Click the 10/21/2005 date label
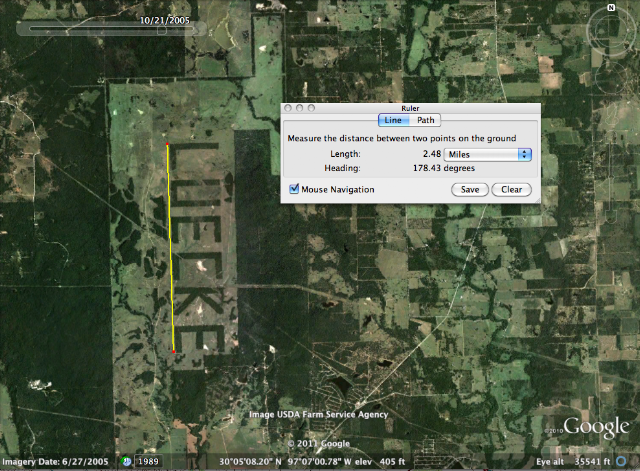Viewport: 640px width, 471px height. click(164, 20)
